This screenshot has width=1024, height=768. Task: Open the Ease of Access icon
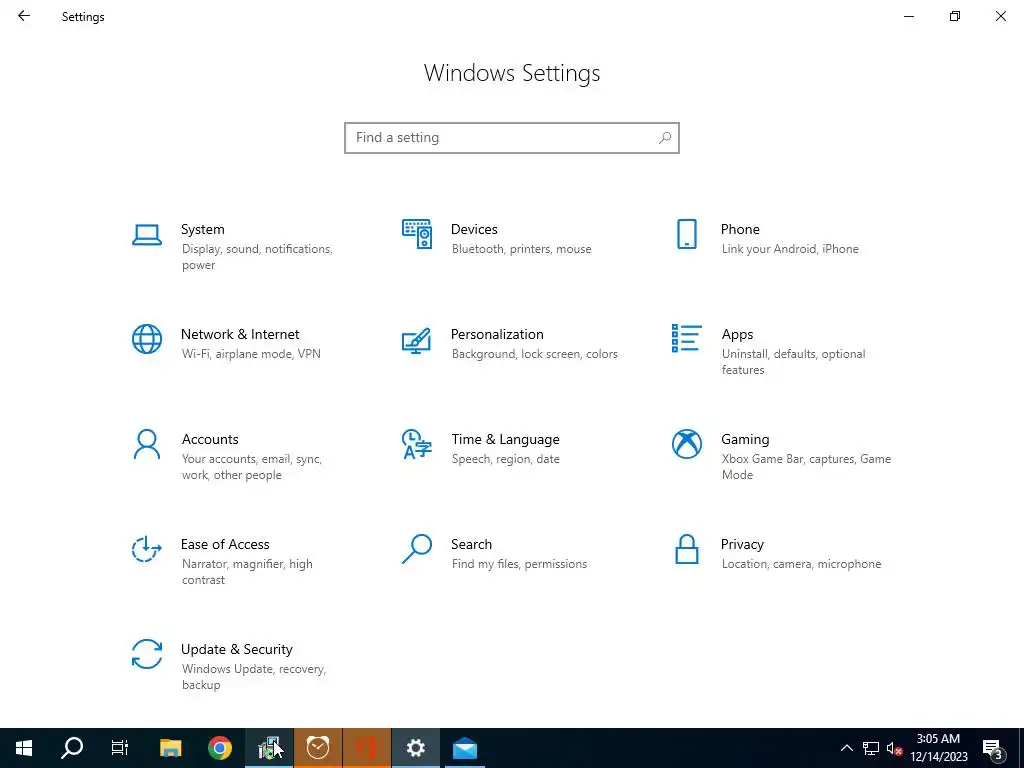[x=146, y=549]
